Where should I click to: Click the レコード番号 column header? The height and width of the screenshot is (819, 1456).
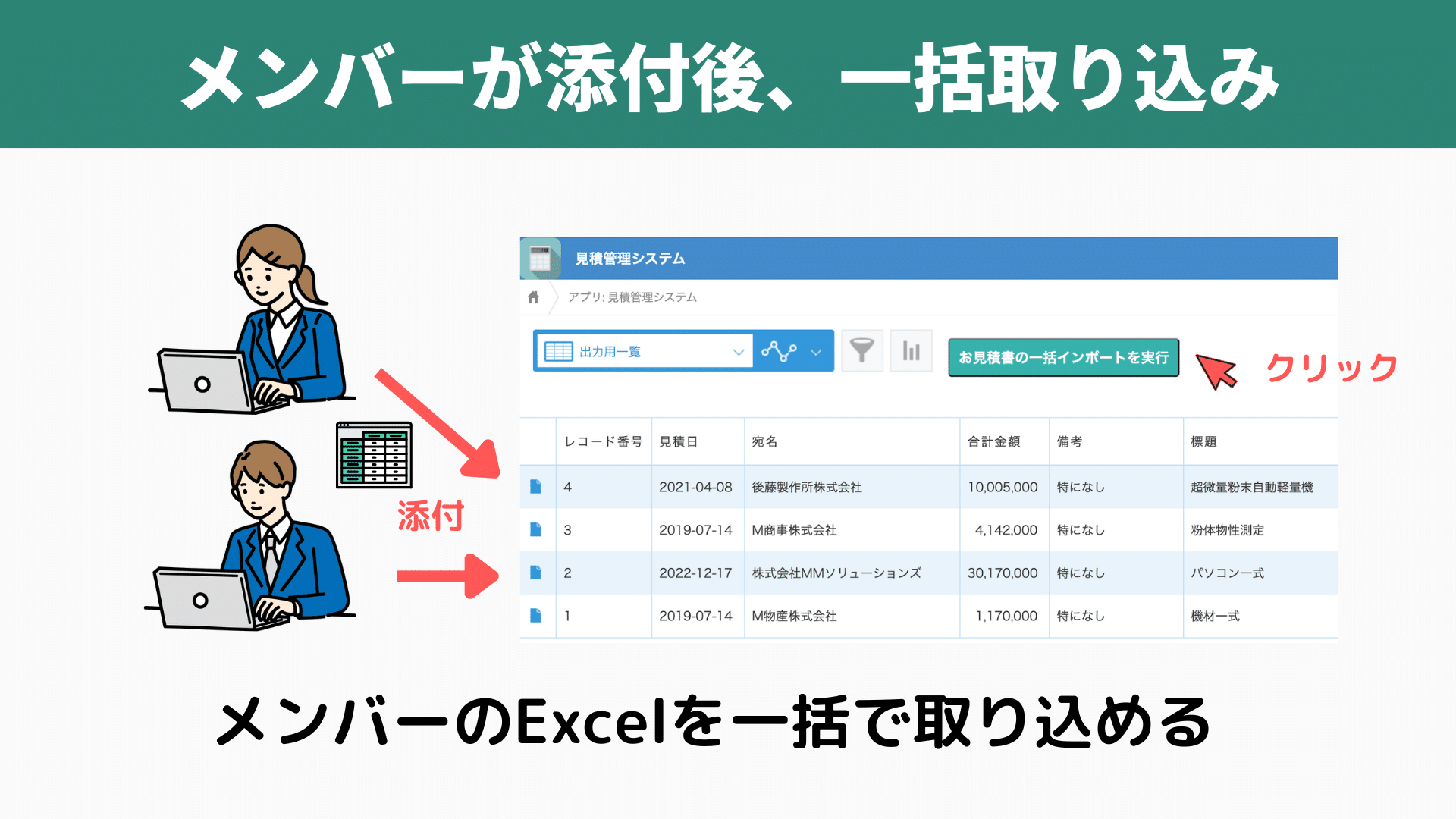[x=603, y=442]
